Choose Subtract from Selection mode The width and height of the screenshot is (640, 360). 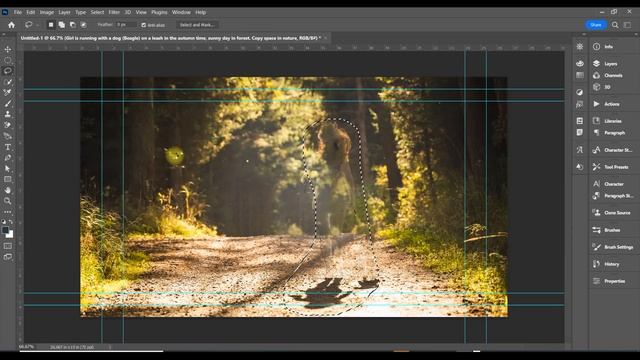73,25
